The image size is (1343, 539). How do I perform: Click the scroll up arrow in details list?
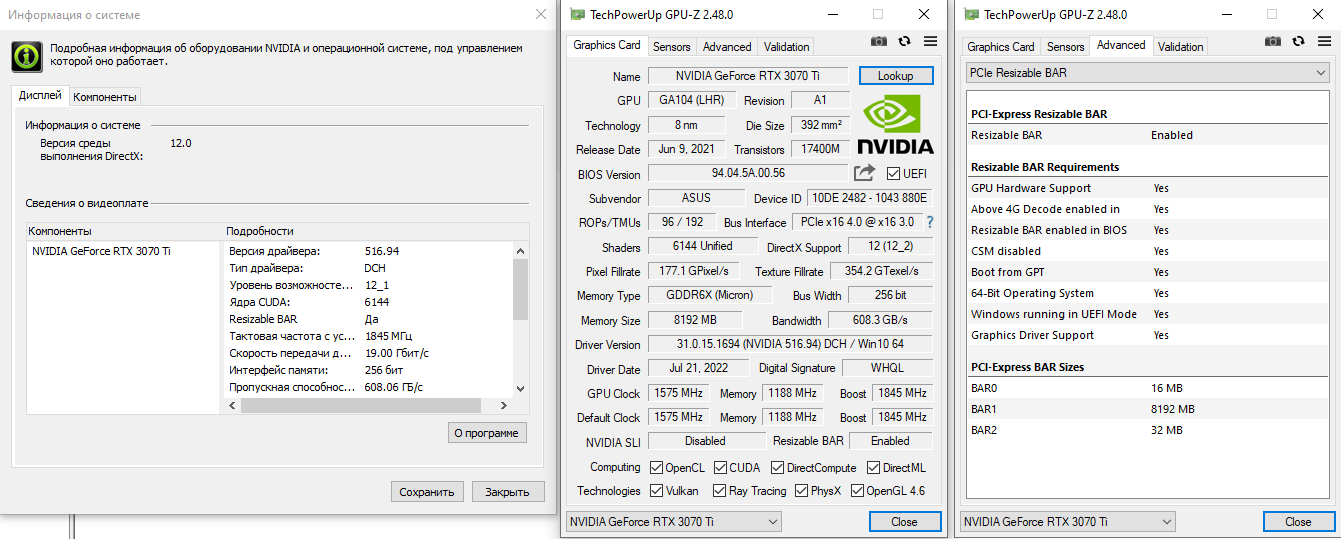520,250
